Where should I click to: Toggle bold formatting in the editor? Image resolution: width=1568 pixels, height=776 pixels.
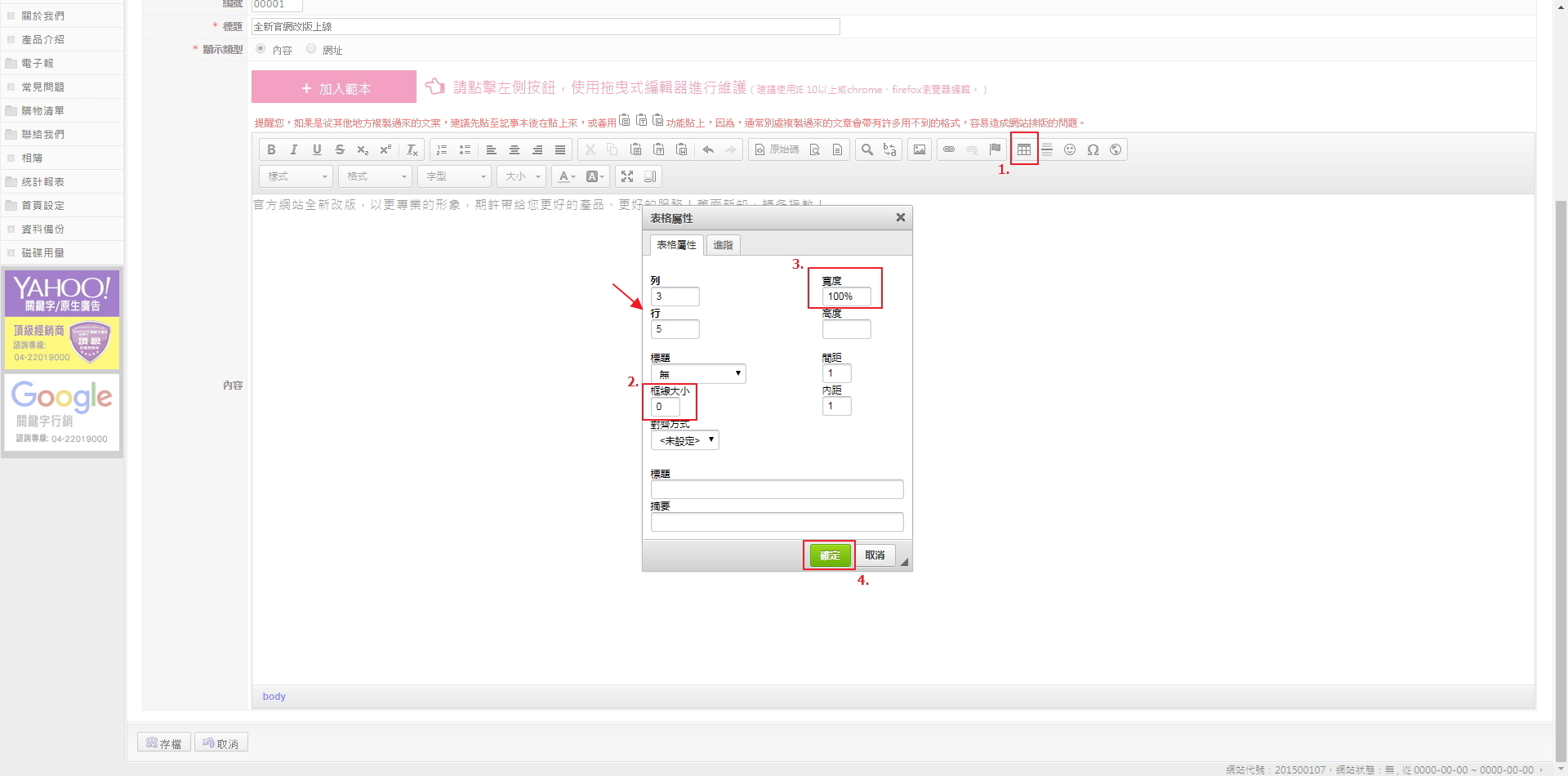pos(271,149)
